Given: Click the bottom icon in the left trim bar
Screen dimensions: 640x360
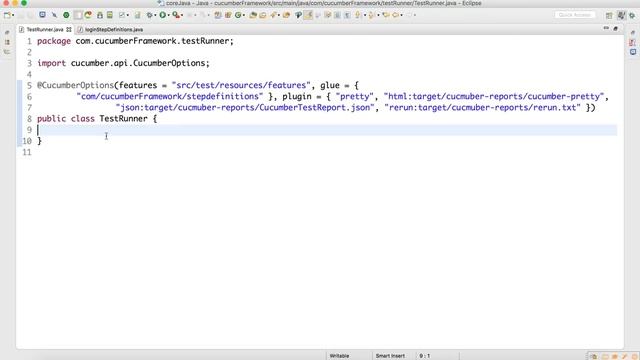Looking at the screenshot, I should coord(7,52).
